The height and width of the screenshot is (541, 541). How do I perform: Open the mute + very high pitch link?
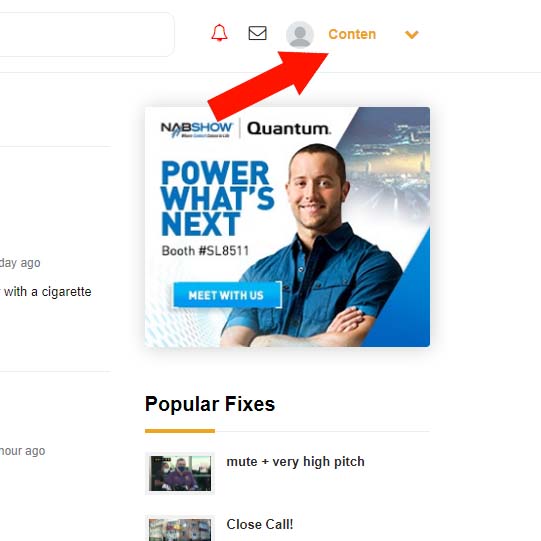pos(295,462)
